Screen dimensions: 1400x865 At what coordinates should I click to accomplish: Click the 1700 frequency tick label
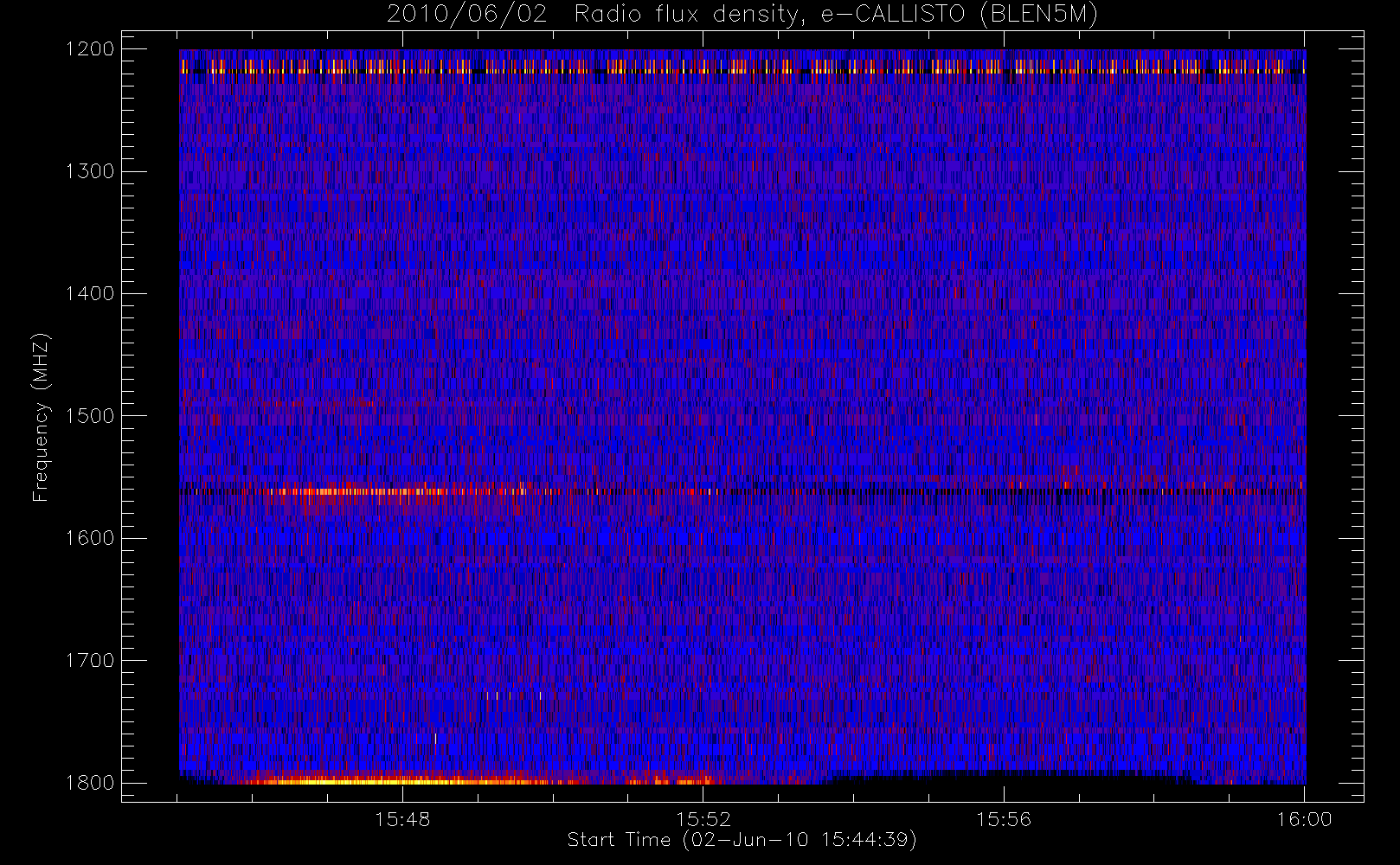point(90,660)
